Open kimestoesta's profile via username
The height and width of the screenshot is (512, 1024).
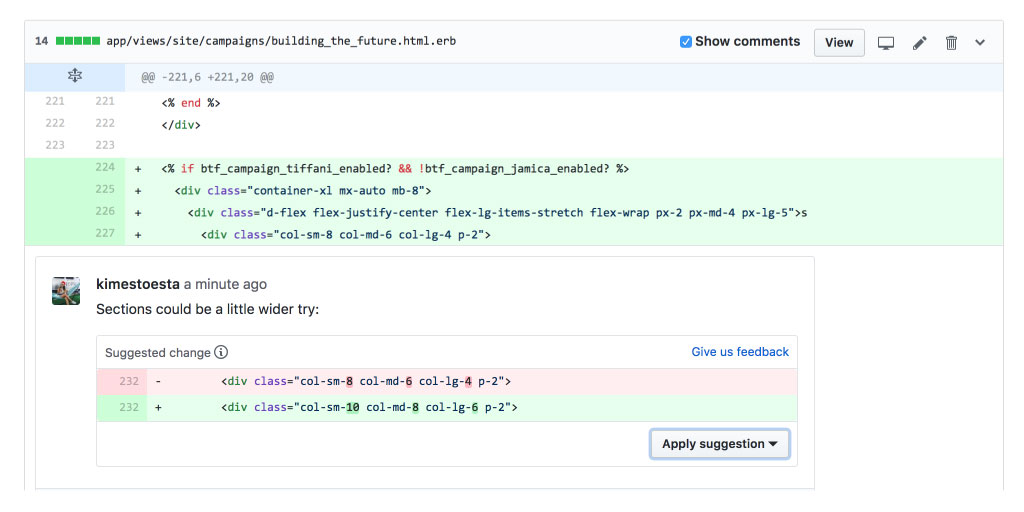pyautogui.click(x=138, y=284)
